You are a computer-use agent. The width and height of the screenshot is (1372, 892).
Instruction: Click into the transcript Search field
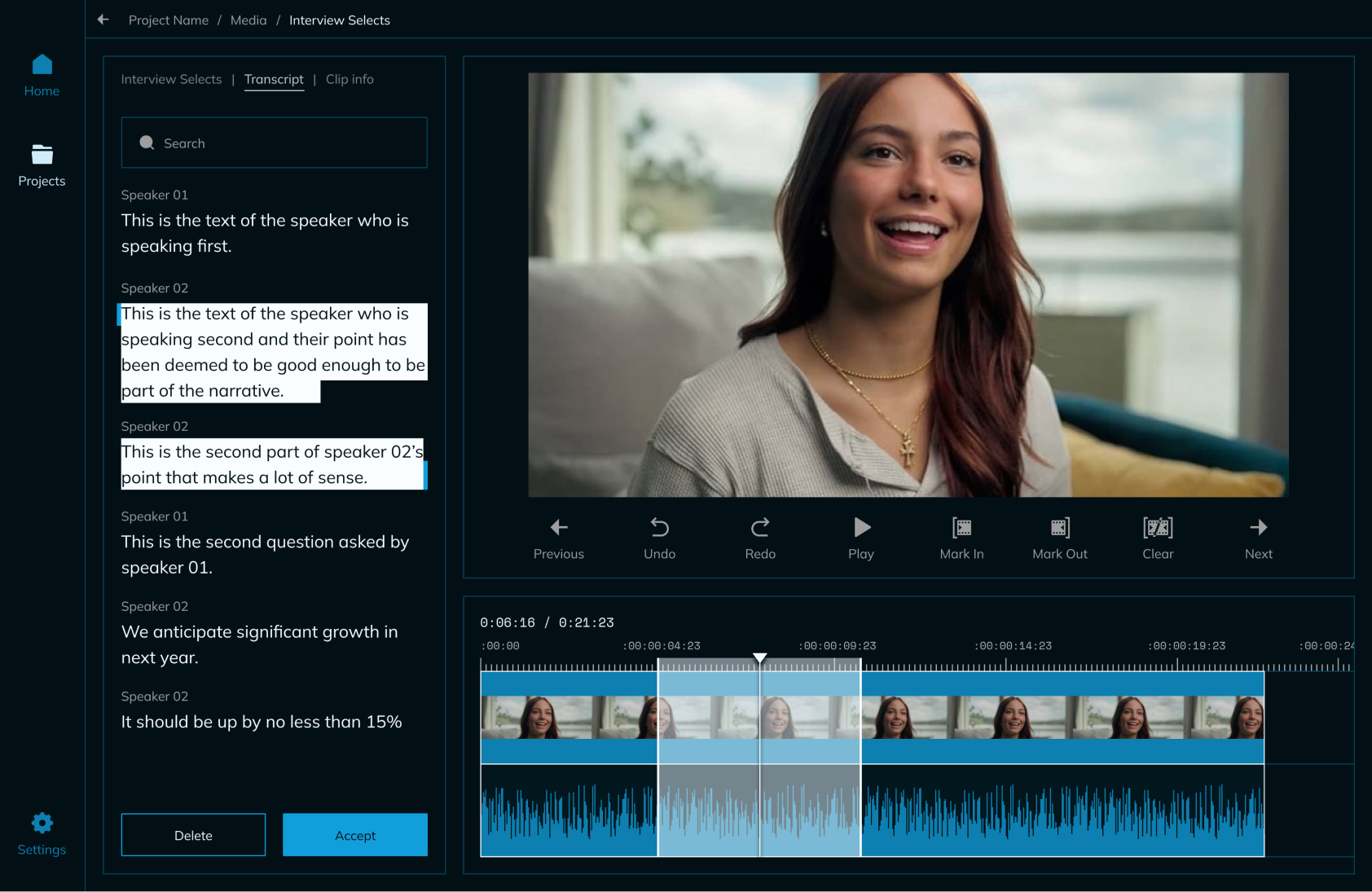274,143
